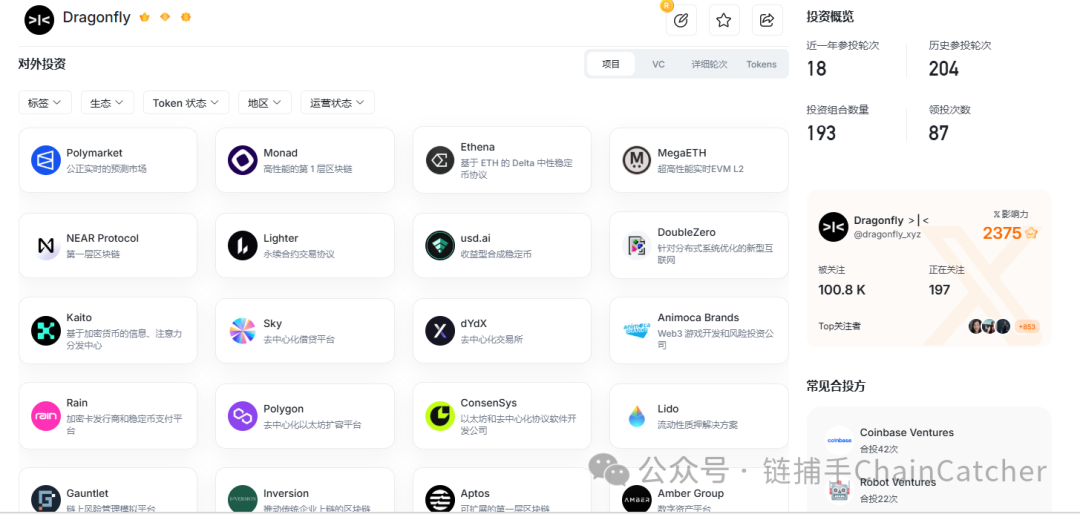Viewport: 1080px width, 514px height.
Task: Click the Coinbase Ventures name
Action: pos(906,433)
